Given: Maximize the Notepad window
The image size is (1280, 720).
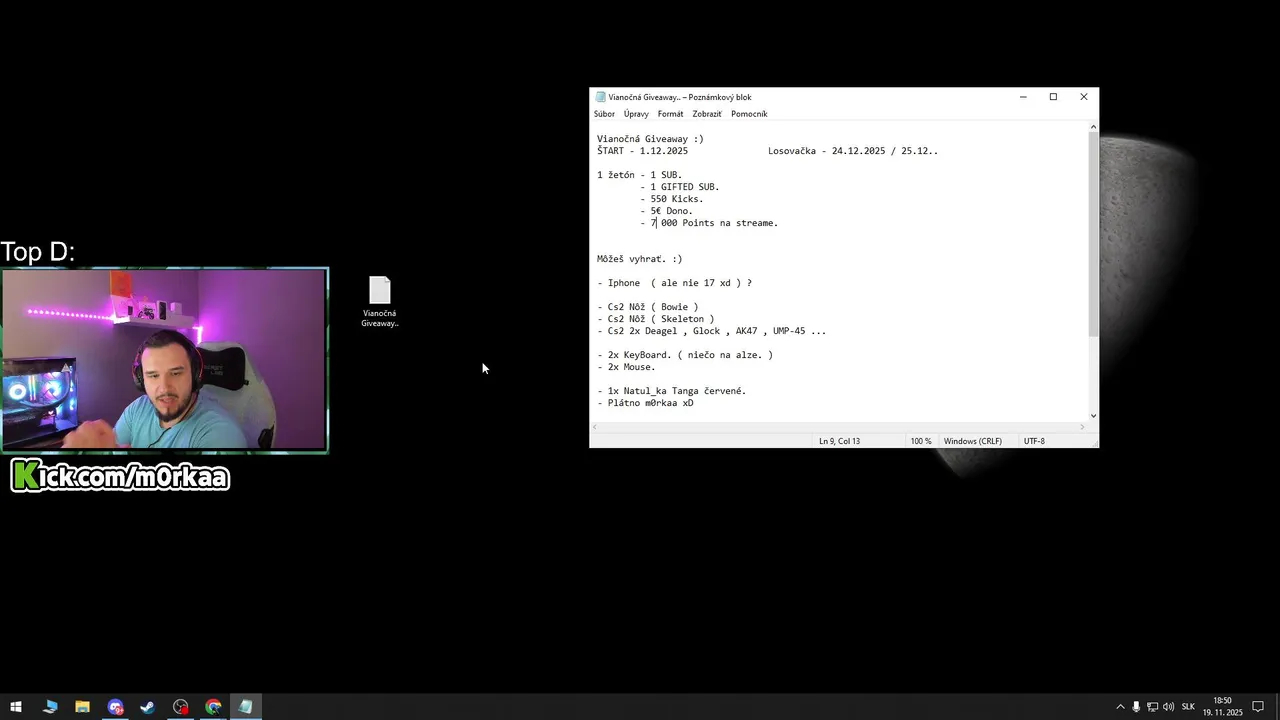Looking at the screenshot, I should pos(1053,97).
